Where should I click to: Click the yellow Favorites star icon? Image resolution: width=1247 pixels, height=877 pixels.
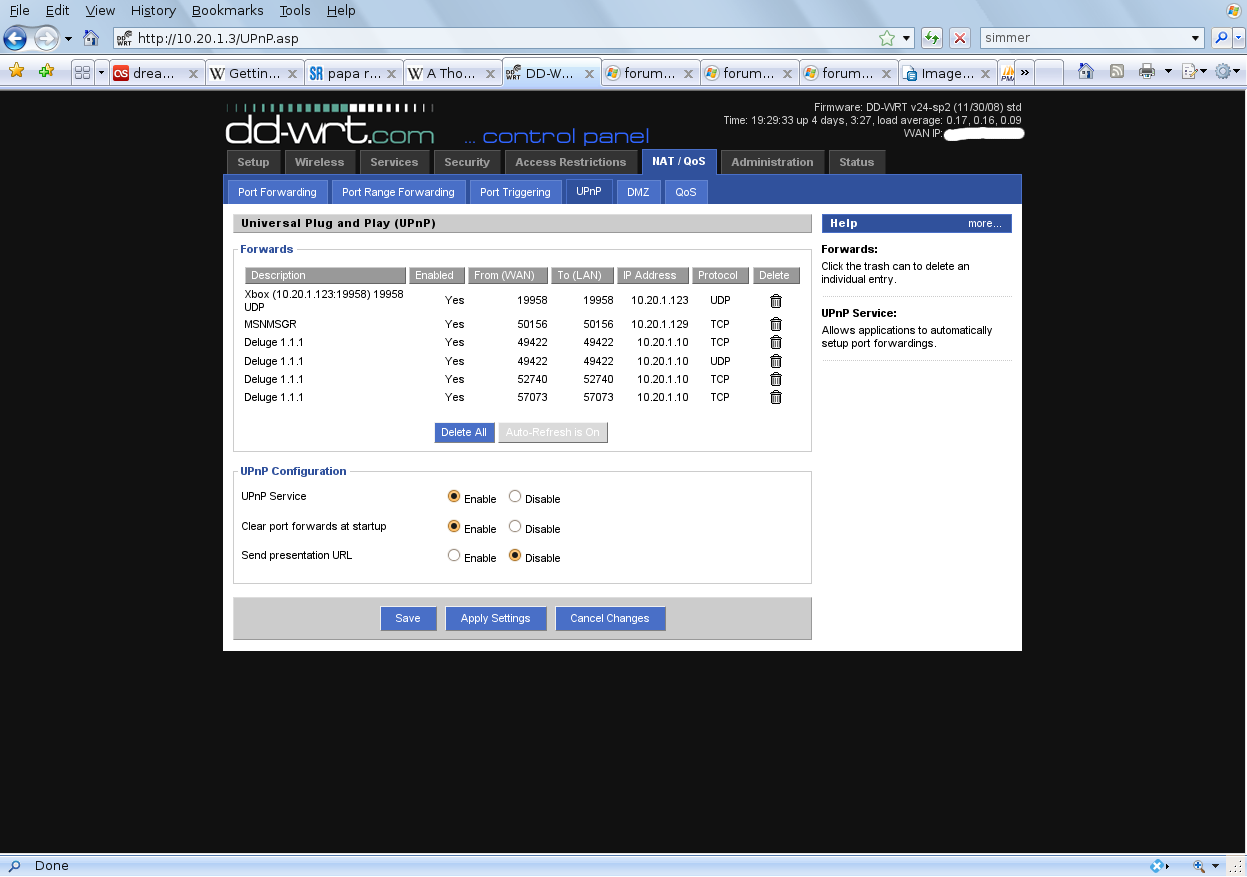(15, 72)
